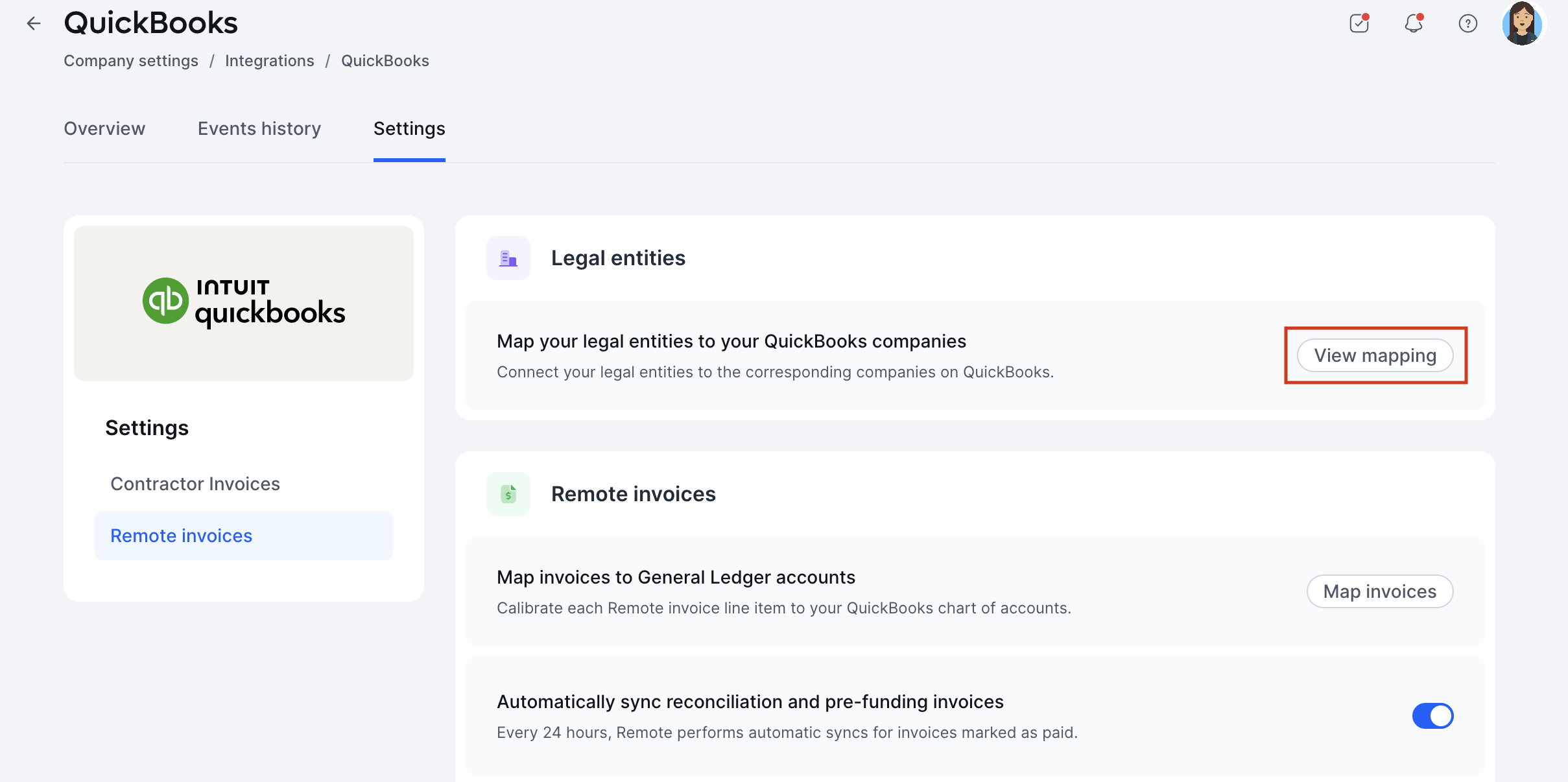Click 'Map your legal entities to your QuickBooks companies'
The width and height of the screenshot is (1568, 782).
point(731,341)
